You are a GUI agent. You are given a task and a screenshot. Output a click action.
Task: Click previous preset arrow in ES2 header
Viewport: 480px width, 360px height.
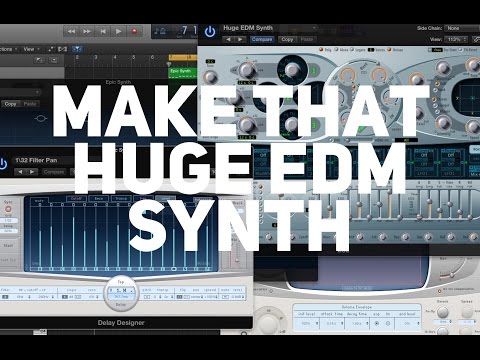pyautogui.click(x=228, y=39)
